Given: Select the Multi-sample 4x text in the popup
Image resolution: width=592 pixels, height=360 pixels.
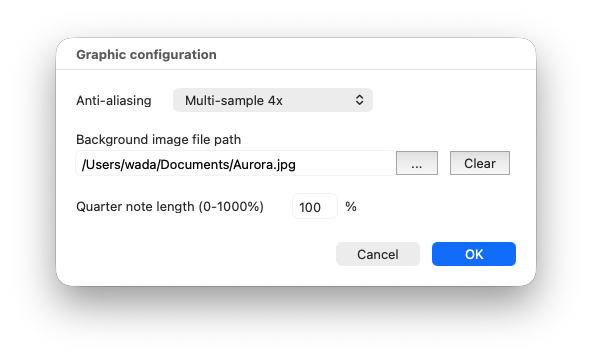Looking at the screenshot, I should tap(233, 100).
